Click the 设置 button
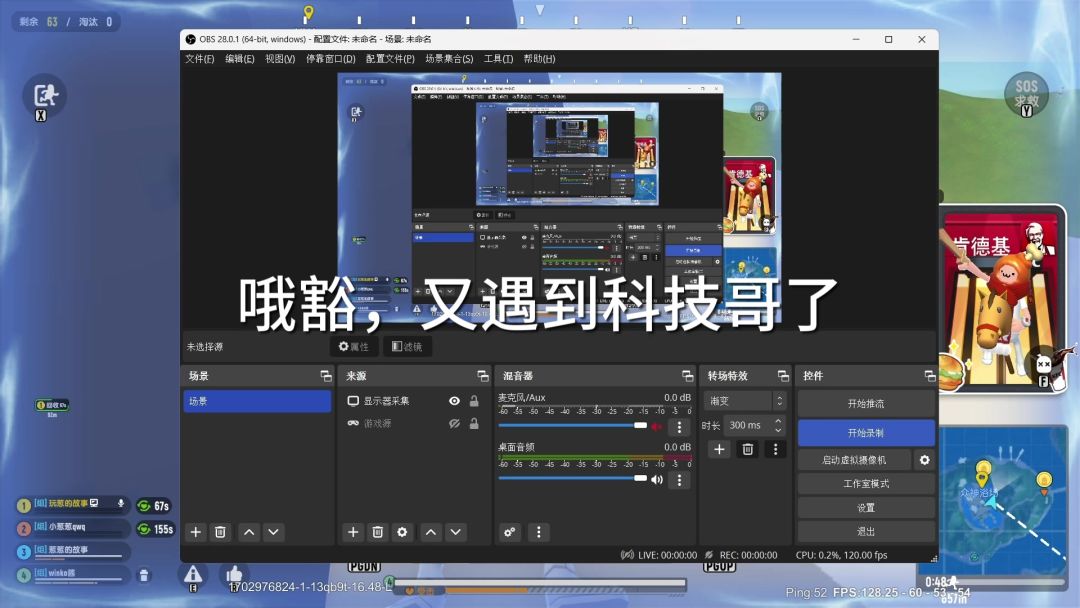This screenshot has width=1080, height=608. coord(866,507)
